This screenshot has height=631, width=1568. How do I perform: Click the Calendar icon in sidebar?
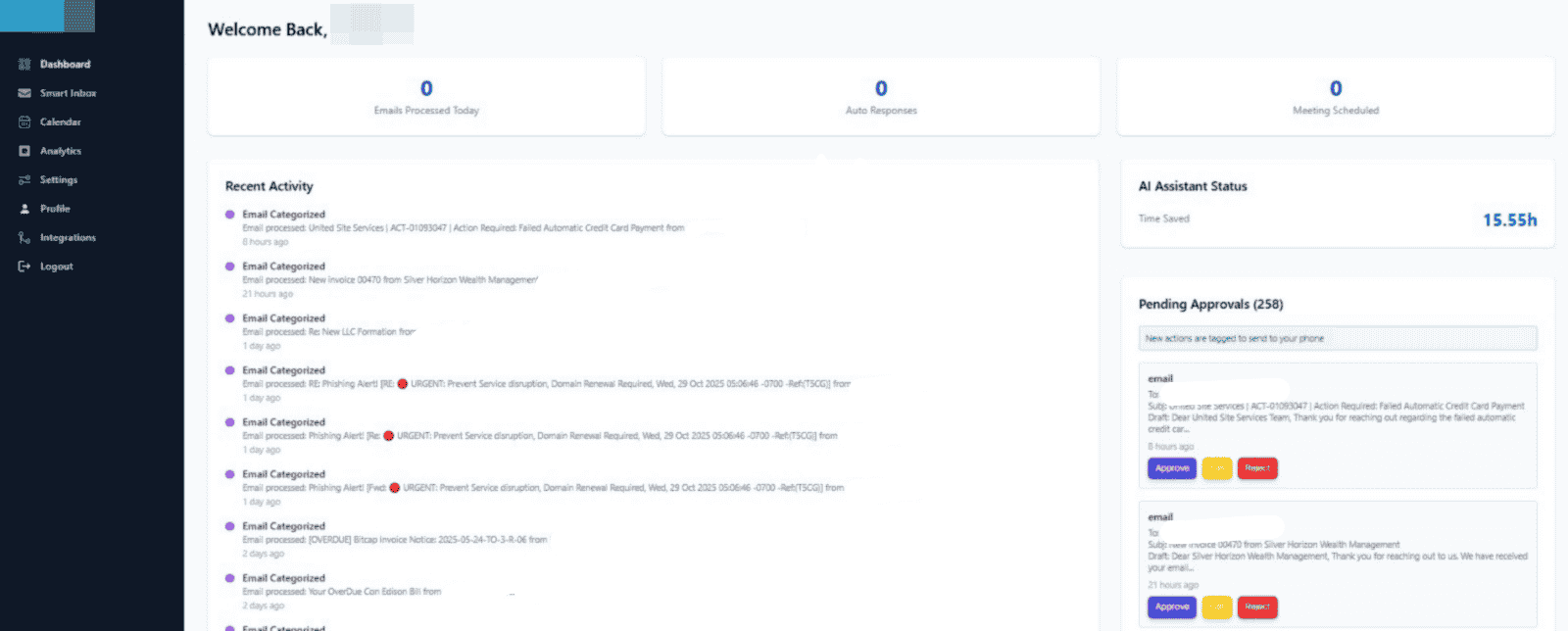24,122
